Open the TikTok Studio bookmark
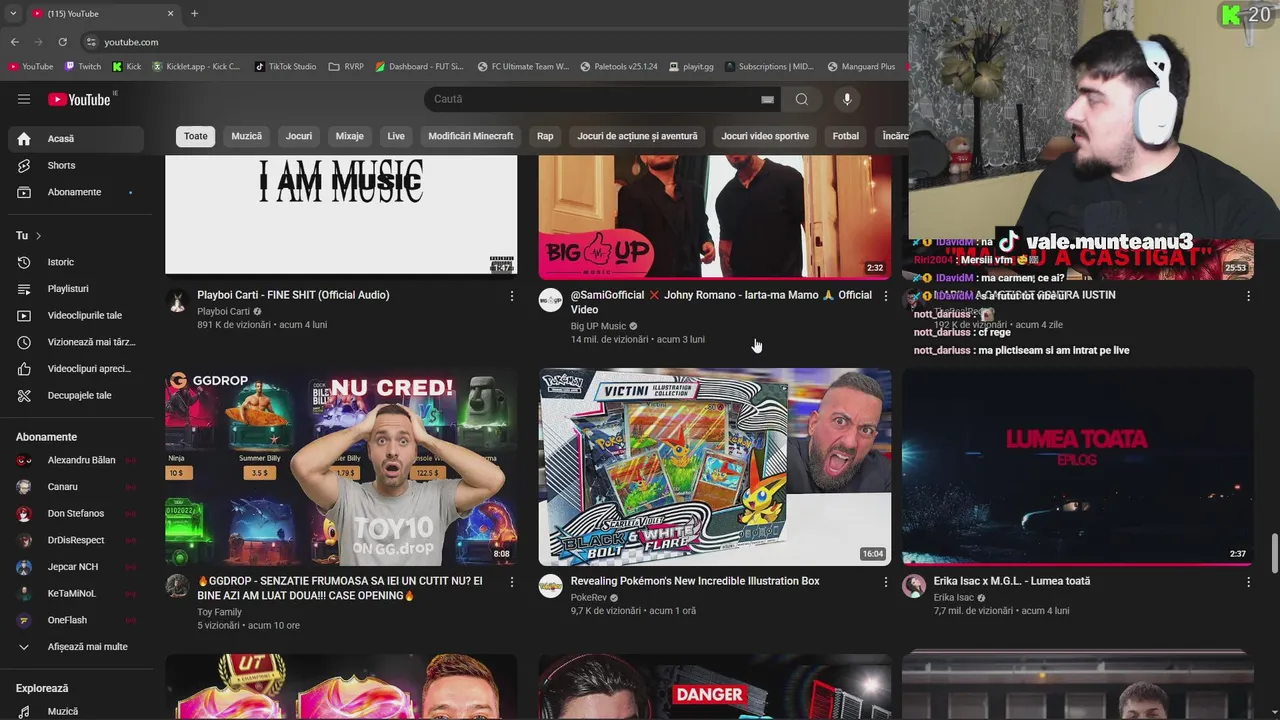This screenshot has height=720, width=1280. [x=286, y=67]
